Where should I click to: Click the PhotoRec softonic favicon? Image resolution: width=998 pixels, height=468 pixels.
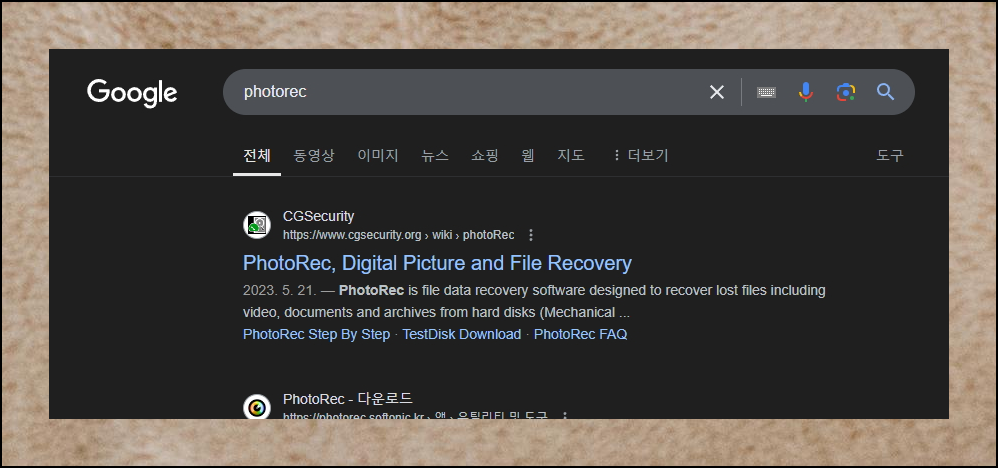[x=257, y=406]
